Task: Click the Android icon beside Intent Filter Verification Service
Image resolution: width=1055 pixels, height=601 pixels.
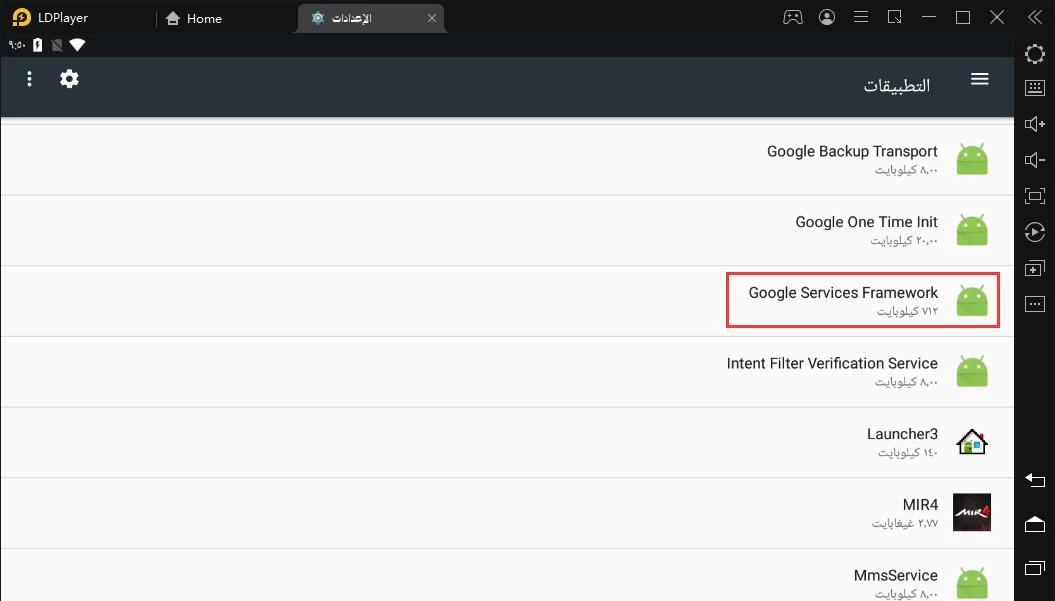Action: 972,372
